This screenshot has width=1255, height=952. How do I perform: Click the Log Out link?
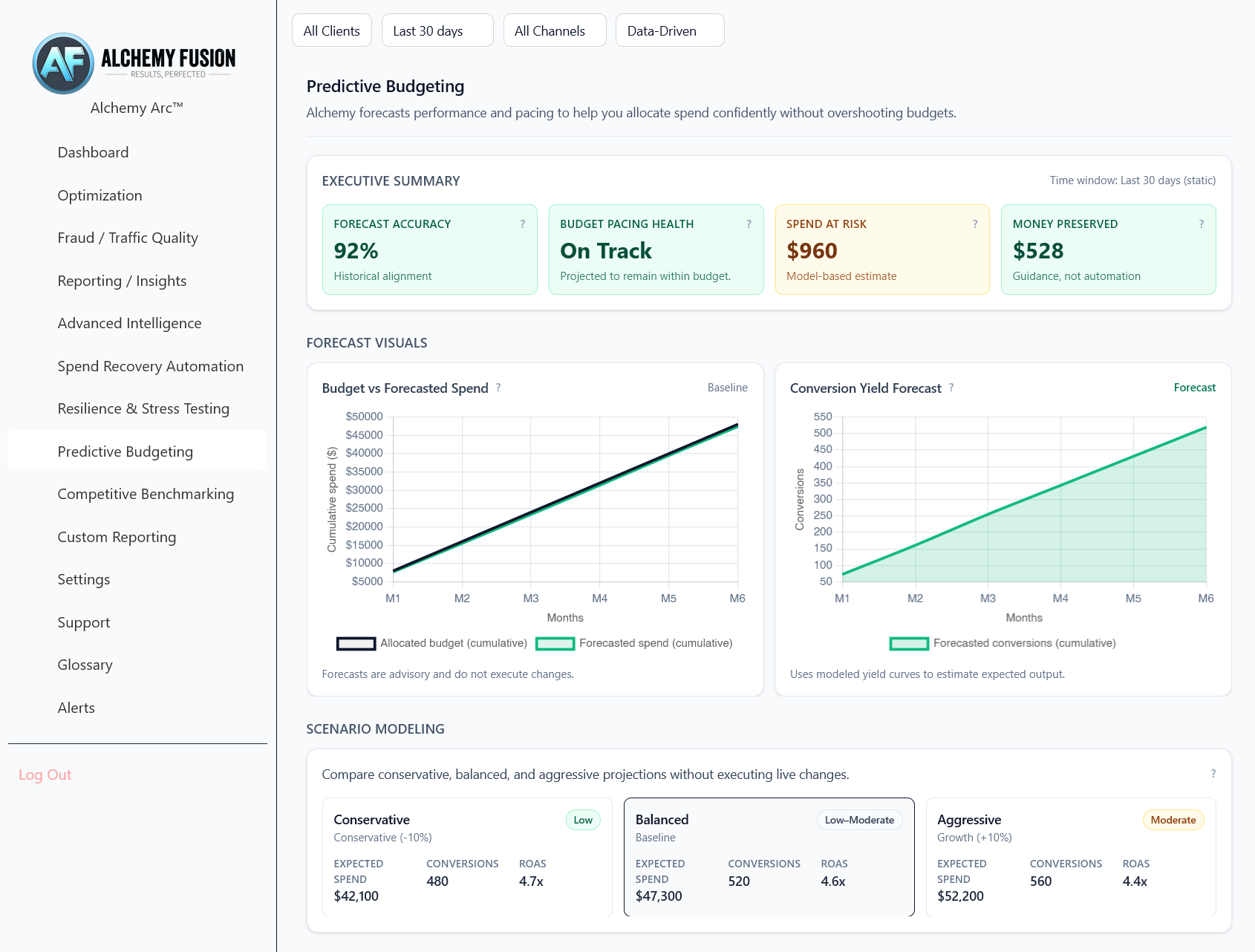click(45, 775)
